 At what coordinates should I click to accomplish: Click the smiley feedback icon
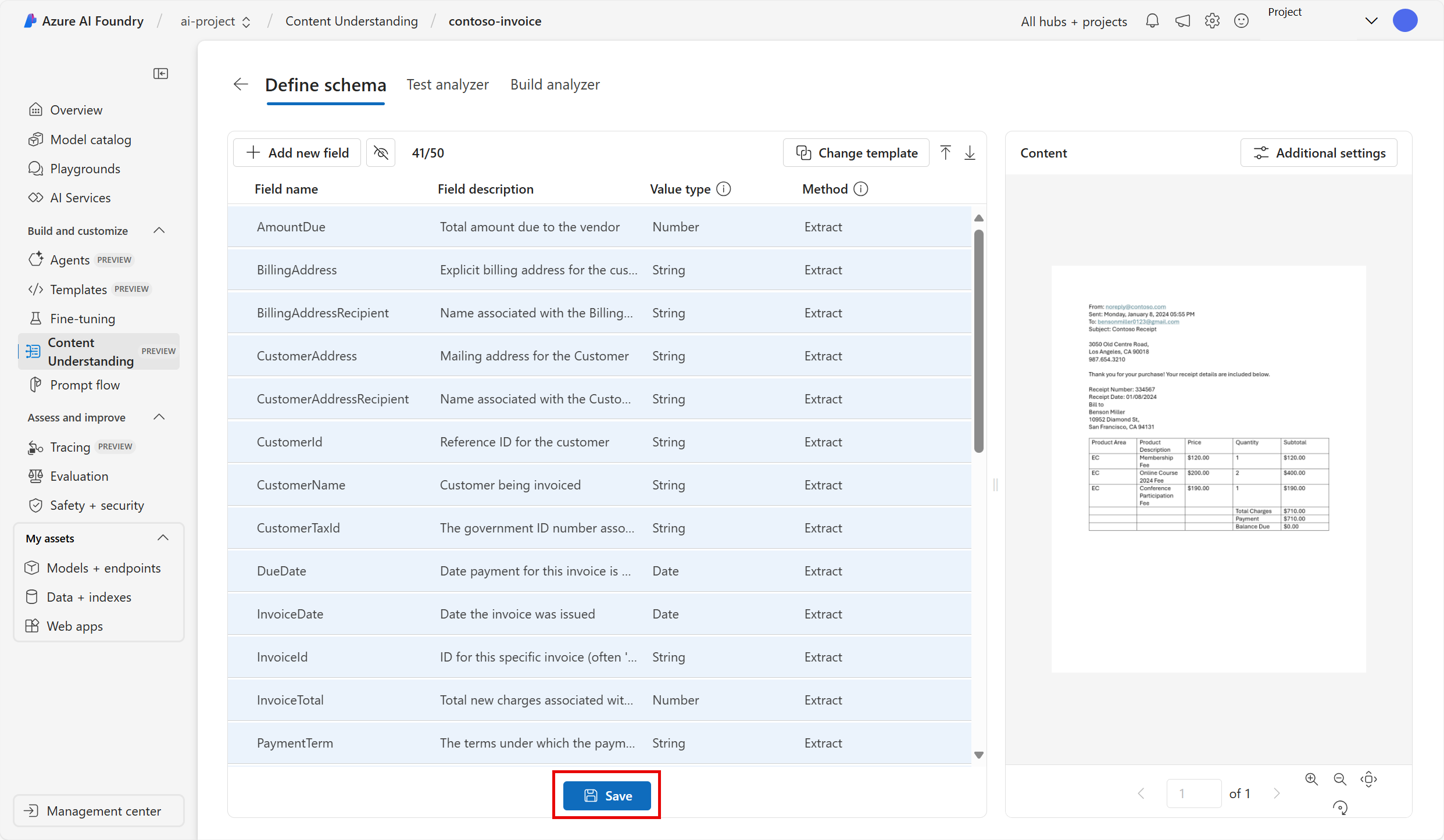tap(1241, 21)
